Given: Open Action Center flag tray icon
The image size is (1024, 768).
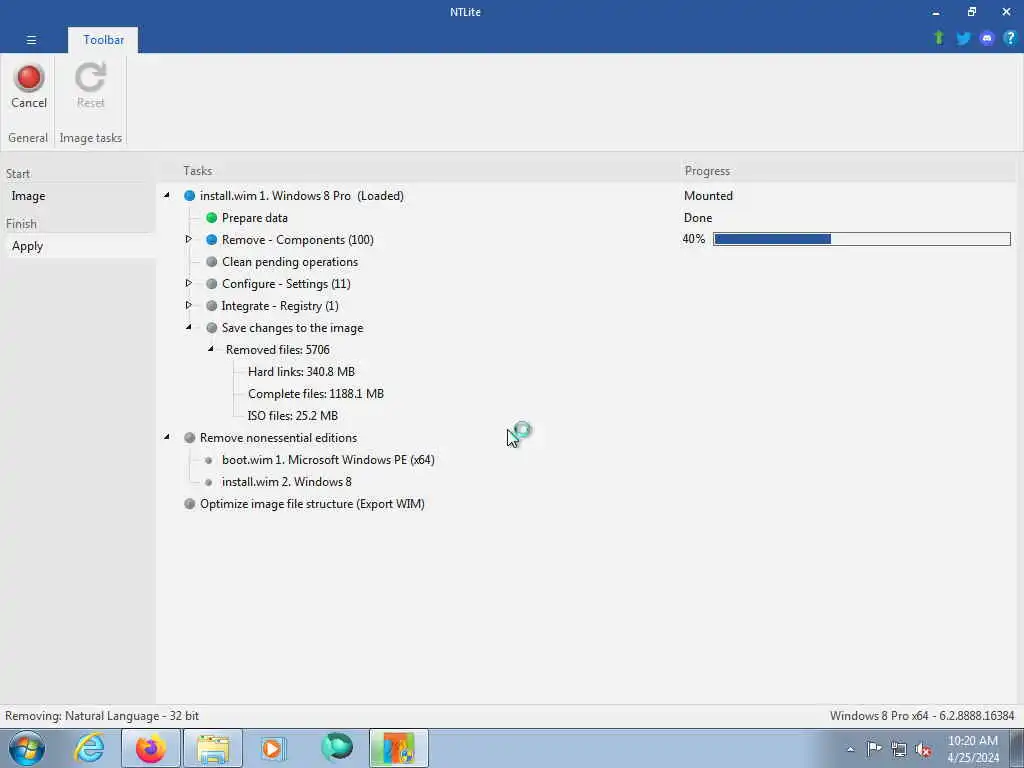Looking at the screenshot, I should pyautogui.click(x=874, y=748).
